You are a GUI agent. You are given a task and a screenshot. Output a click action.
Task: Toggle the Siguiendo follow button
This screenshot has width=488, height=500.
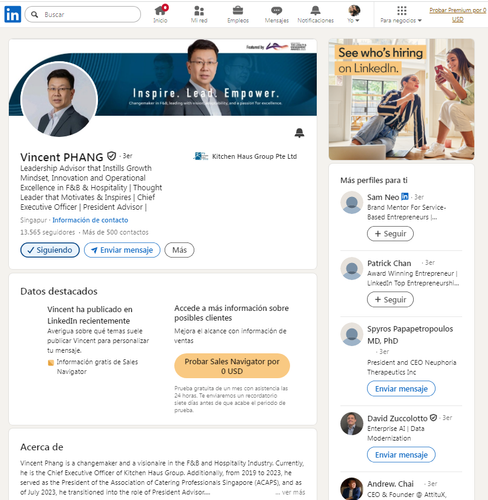[x=50, y=250]
